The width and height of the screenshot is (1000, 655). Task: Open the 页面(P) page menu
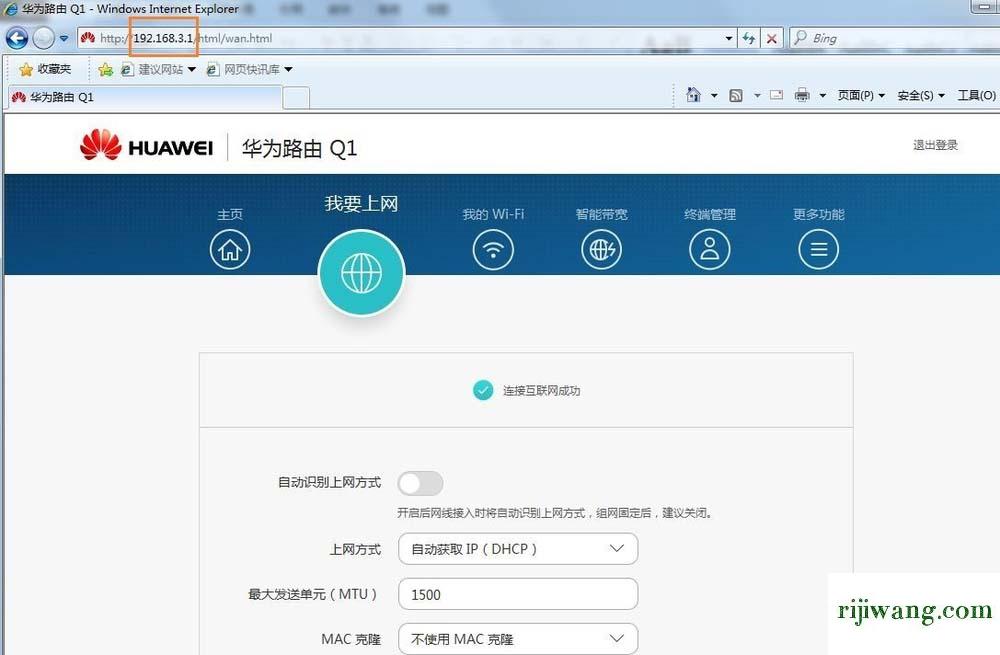[x=861, y=95]
